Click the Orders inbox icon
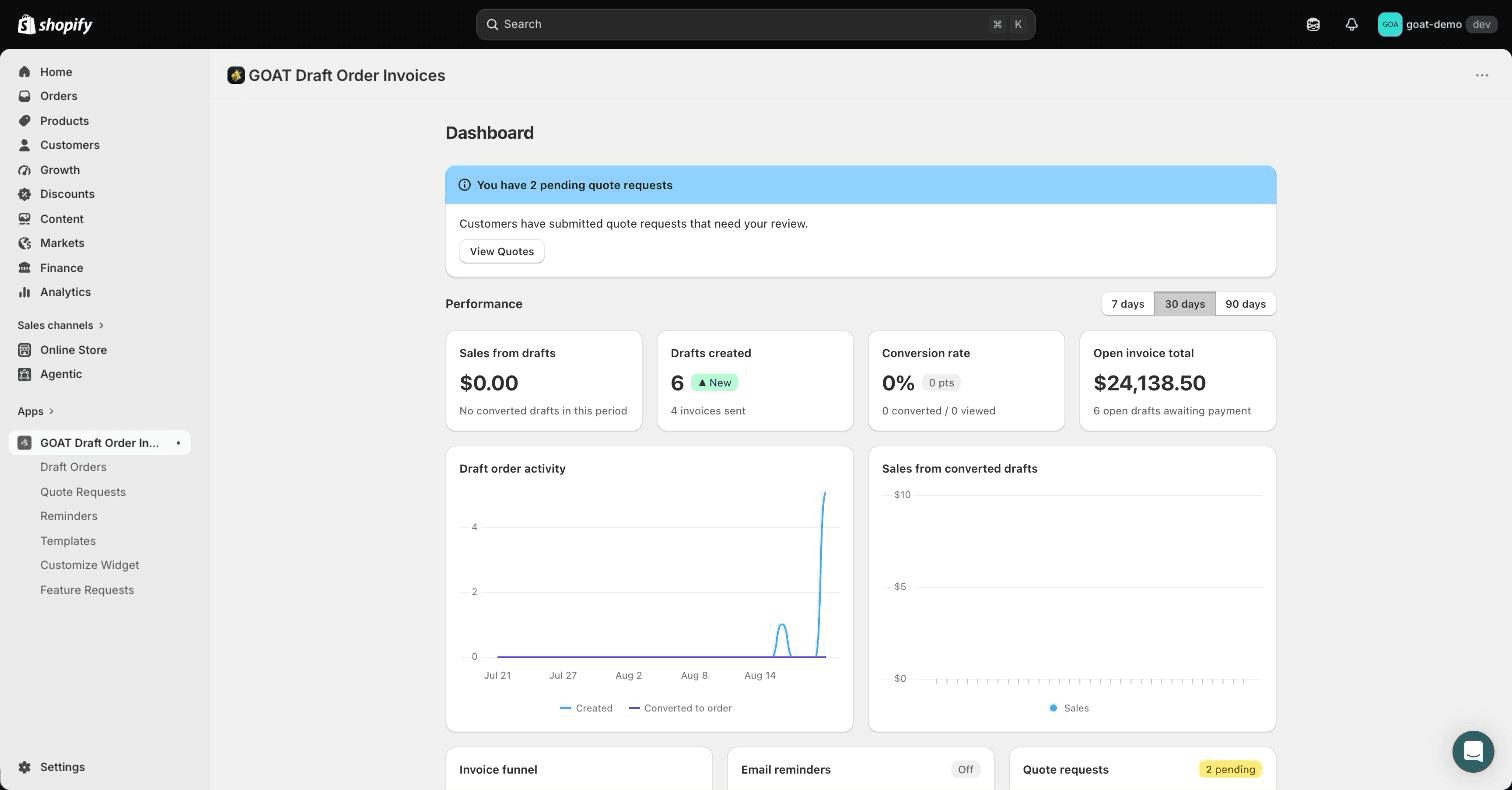The height and width of the screenshot is (790, 1512). click(x=25, y=96)
